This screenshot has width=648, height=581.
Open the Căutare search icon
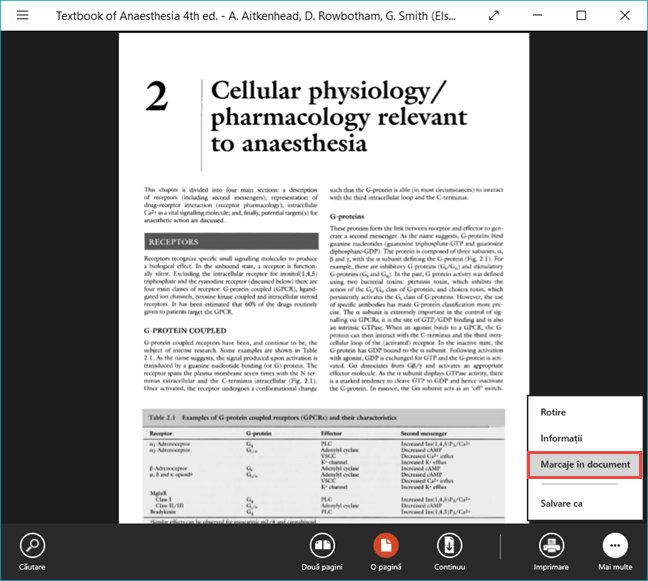click(32, 545)
